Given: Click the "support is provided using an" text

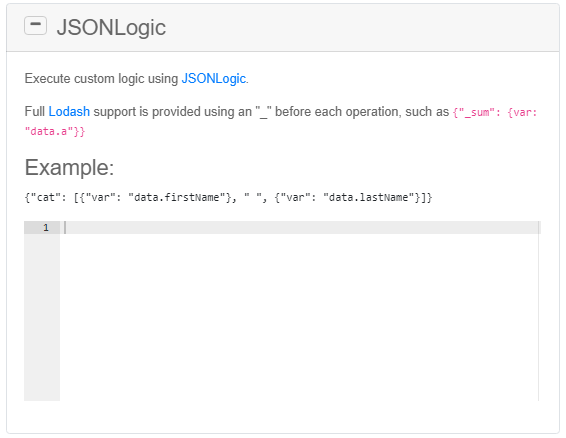Looking at the screenshot, I should click(173, 112).
